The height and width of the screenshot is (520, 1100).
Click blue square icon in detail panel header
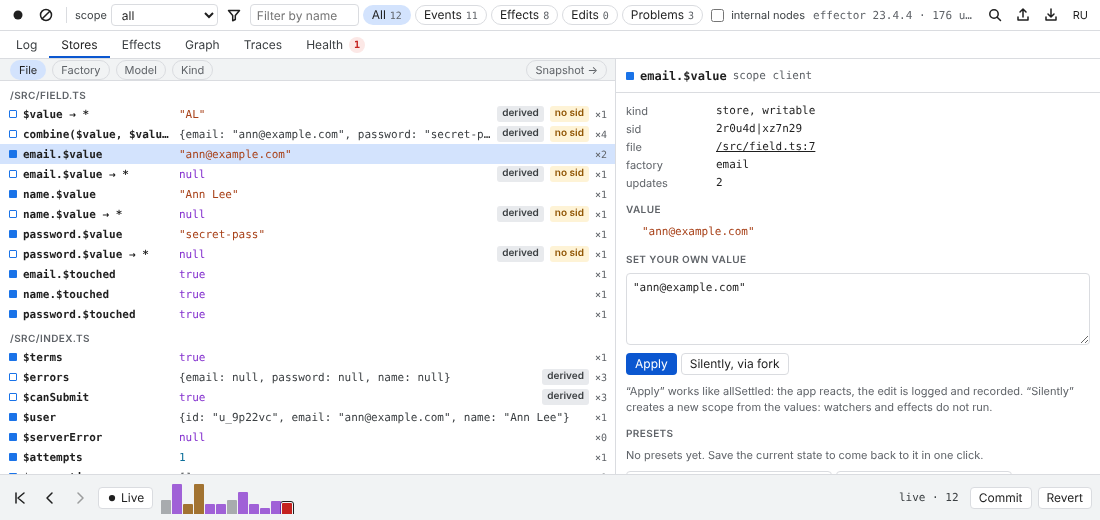[630, 76]
